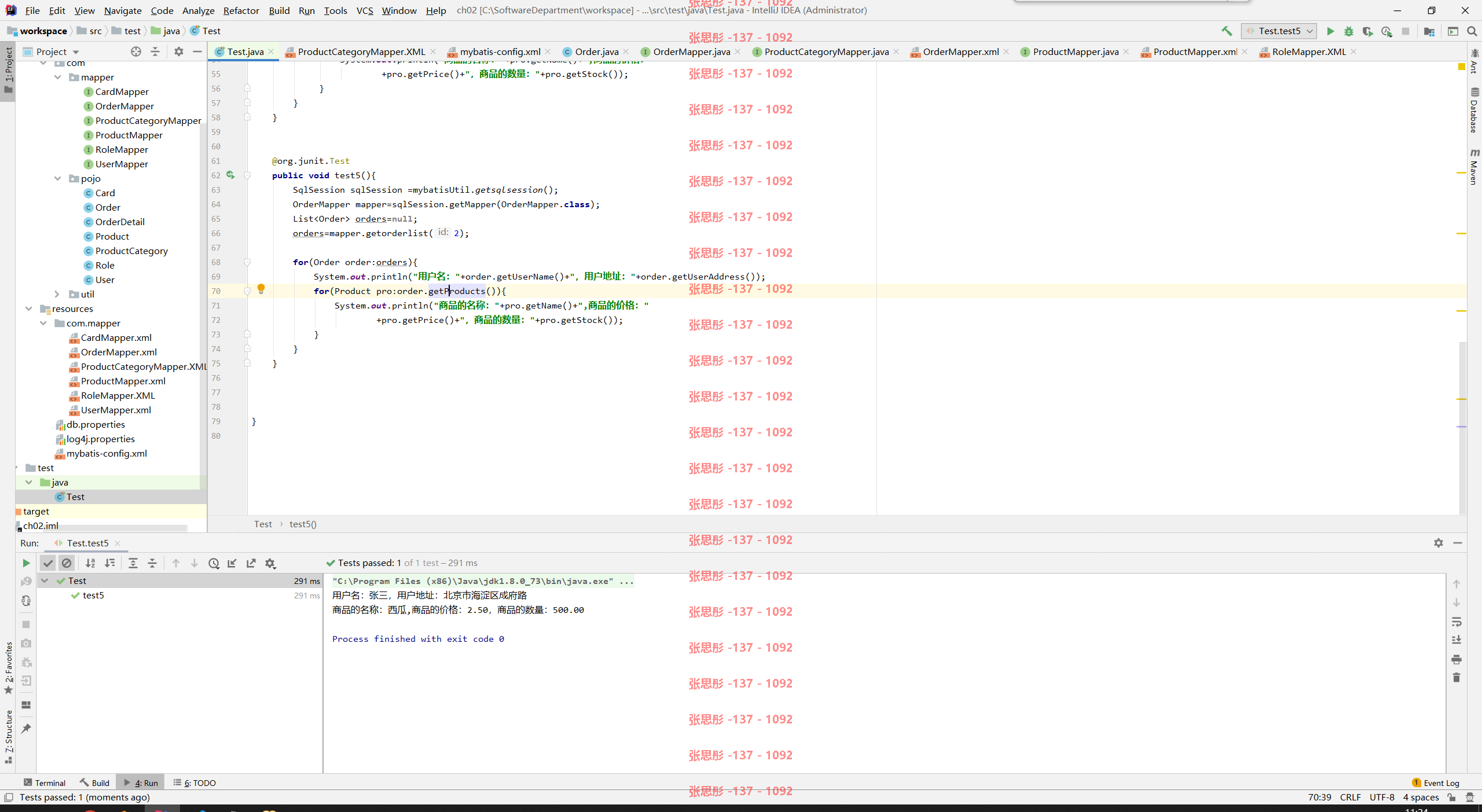Image resolution: width=1482 pixels, height=812 pixels.
Task: Toggle show passed tests
Action: click(x=48, y=563)
